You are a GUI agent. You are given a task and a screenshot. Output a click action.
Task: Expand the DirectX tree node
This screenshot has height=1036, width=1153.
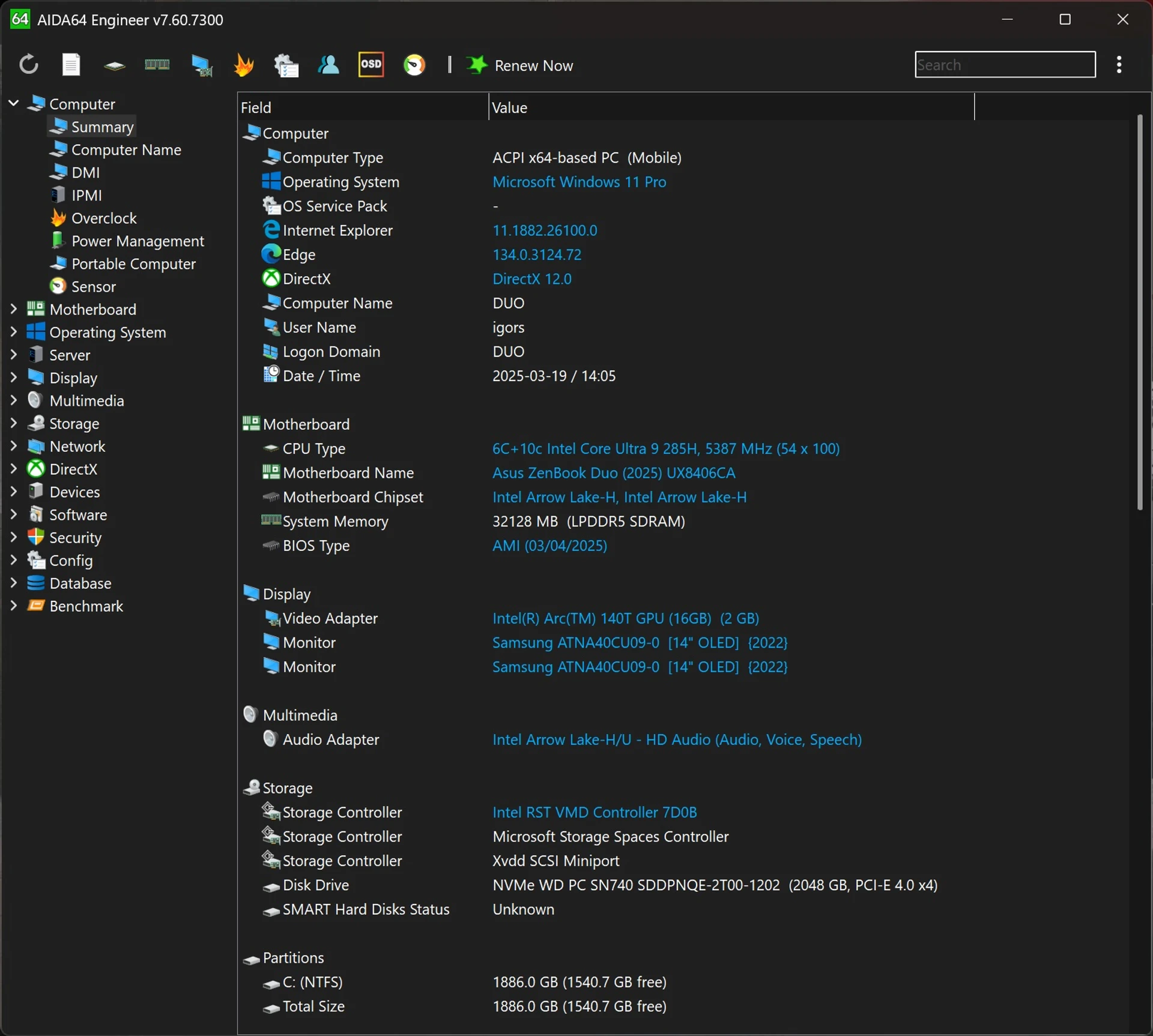[14, 469]
